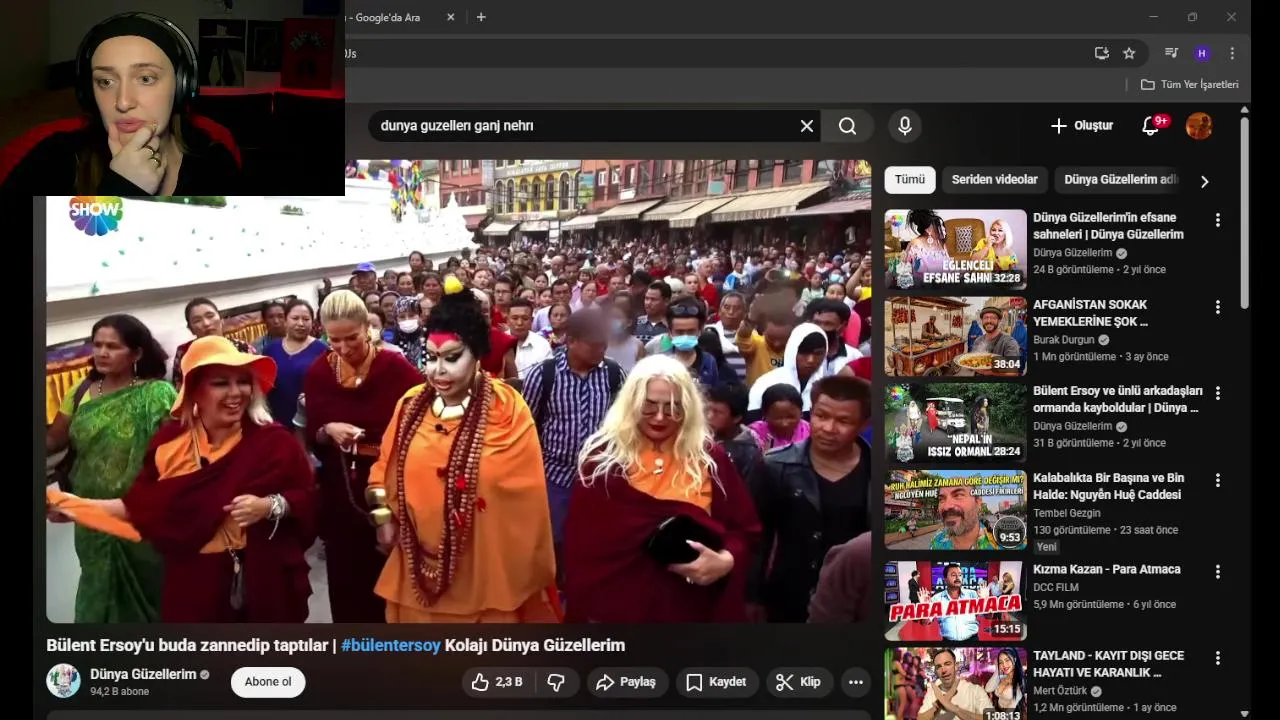Image resolution: width=1280 pixels, height=720 pixels.
Task: Open the account avatar menu
Action: 1199,126
